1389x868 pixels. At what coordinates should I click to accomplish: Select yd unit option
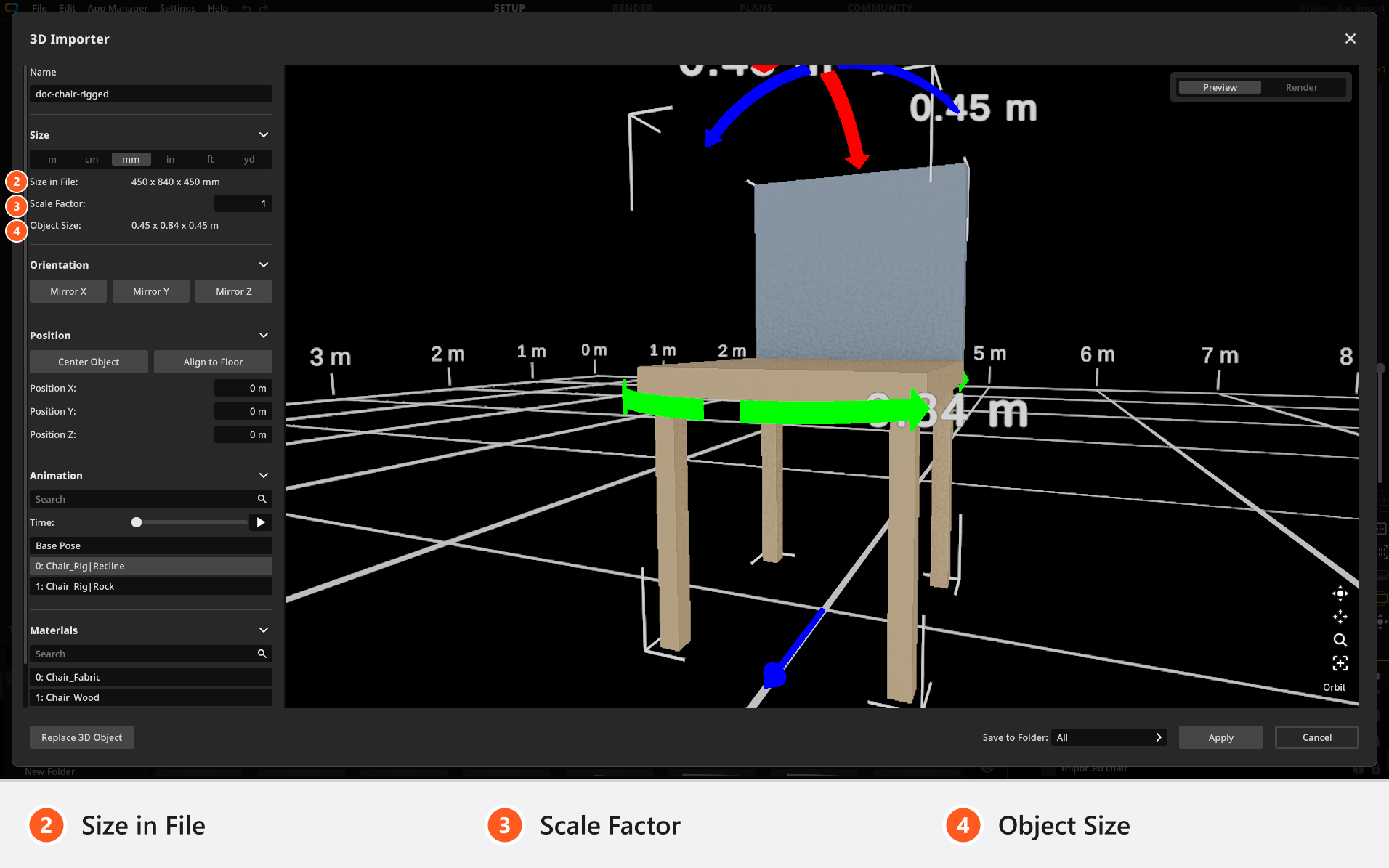[x=249, y=159]
